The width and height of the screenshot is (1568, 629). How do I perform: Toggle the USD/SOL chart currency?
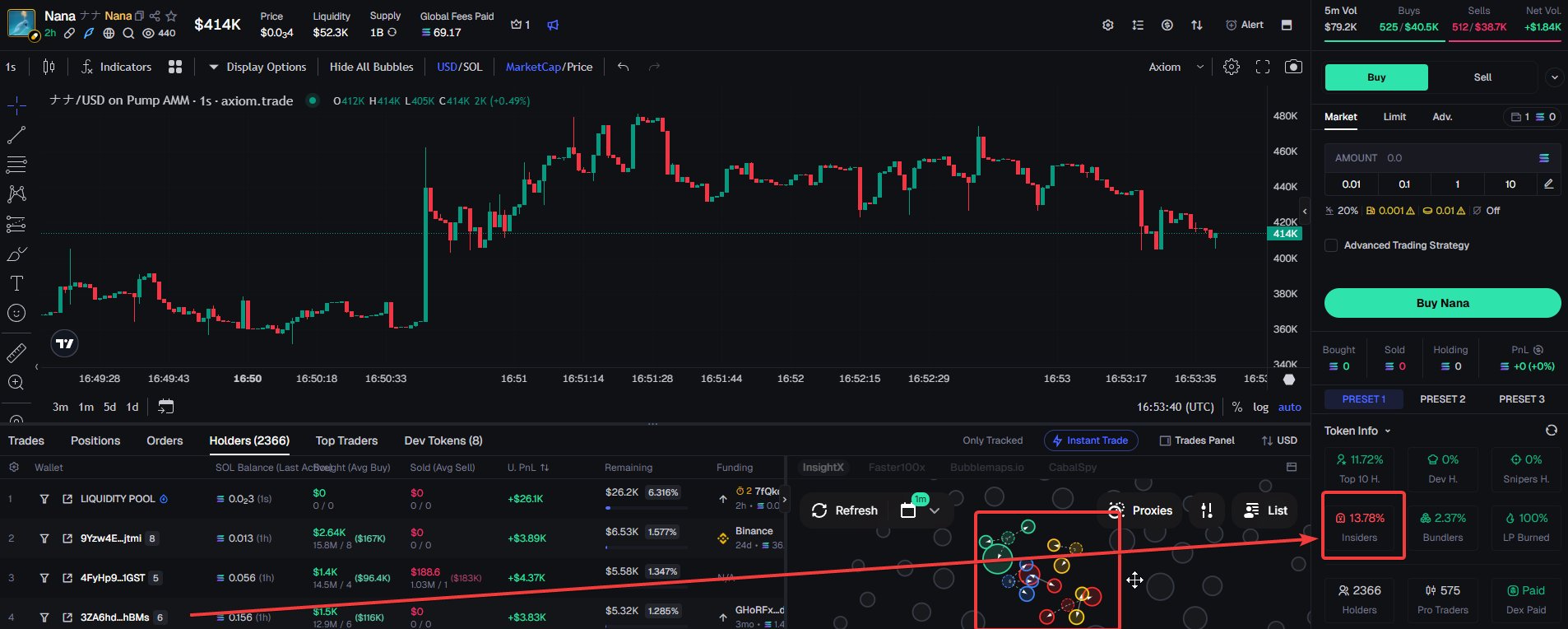[460, 67]
